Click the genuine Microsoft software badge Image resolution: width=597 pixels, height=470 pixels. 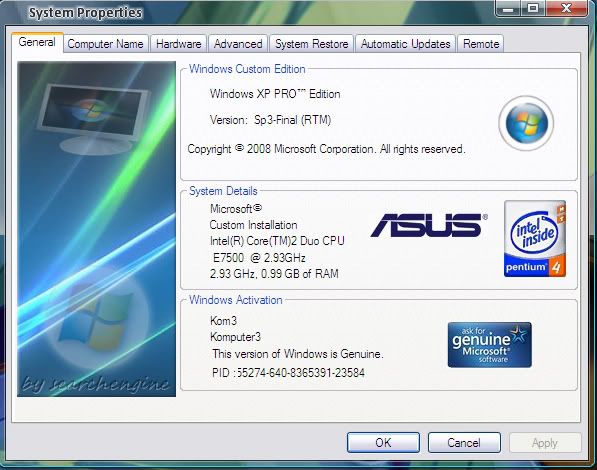point(490,345)
